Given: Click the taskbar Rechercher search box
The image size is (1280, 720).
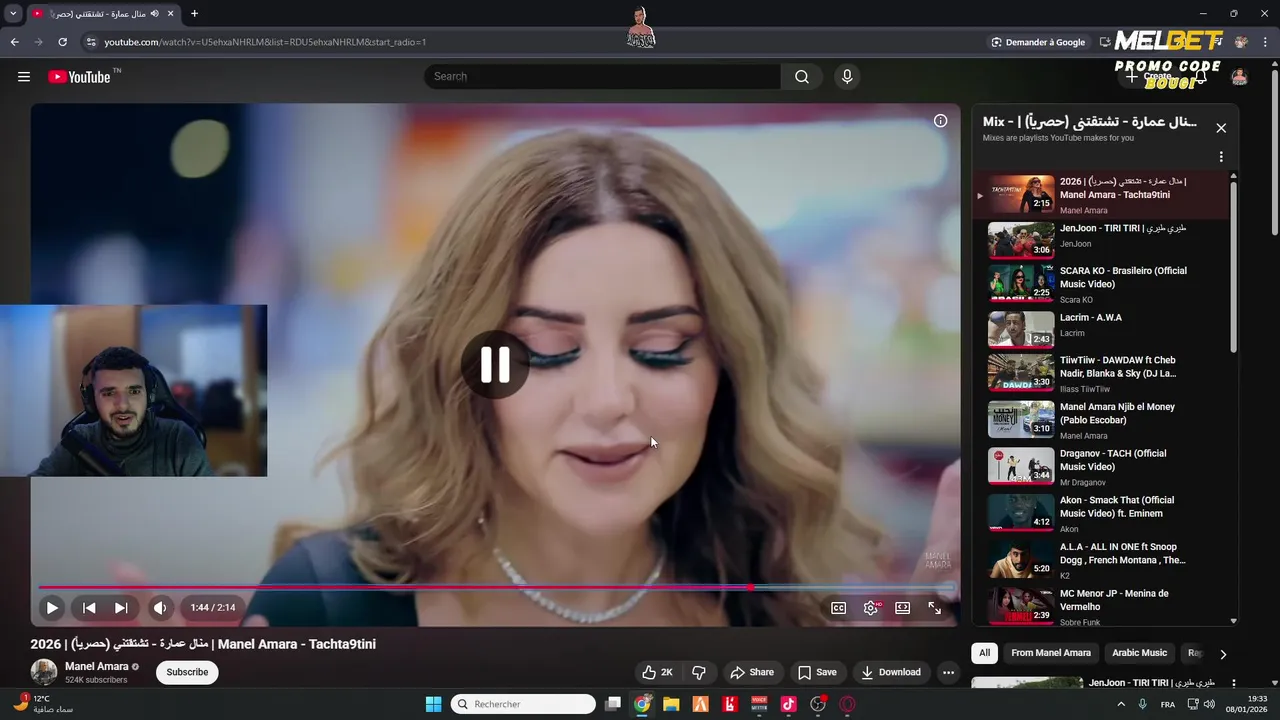Looking at the screenshot, I should [x=522, y=704].
